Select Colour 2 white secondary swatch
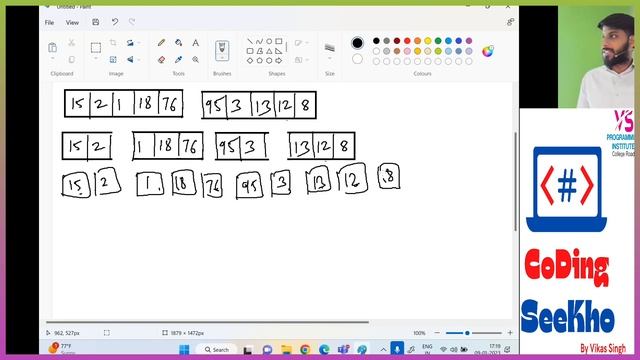Screen dimensions: 640x360 [x=357, y=59]
